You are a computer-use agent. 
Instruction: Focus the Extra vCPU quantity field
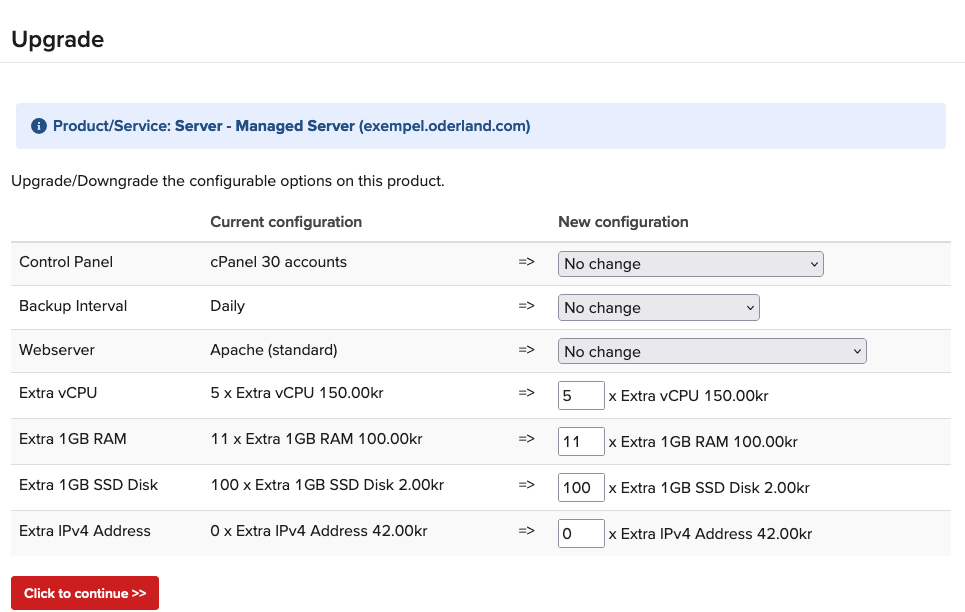tap(581, 396)
